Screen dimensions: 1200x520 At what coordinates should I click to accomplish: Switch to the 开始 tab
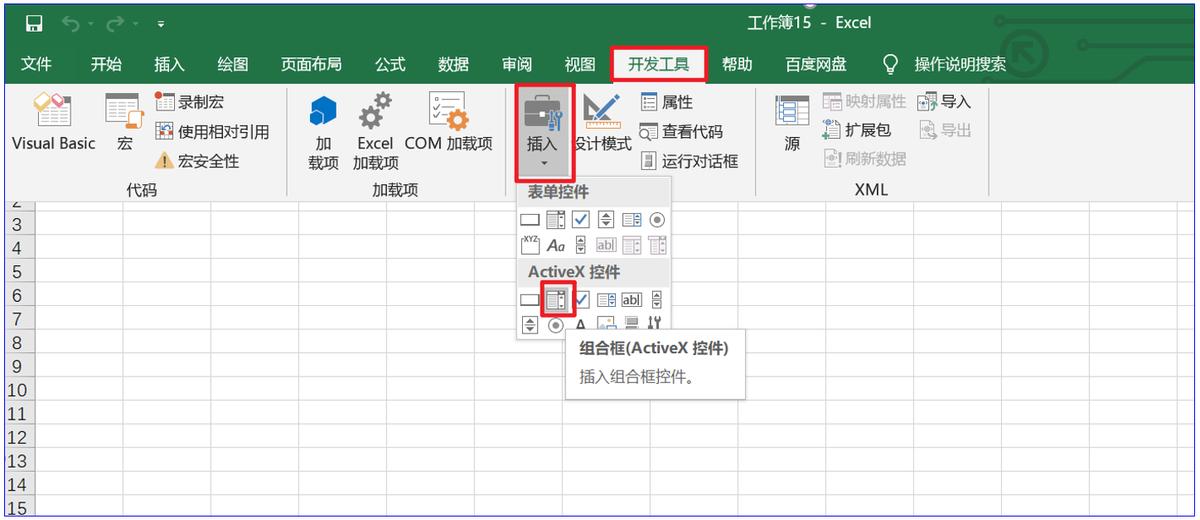tap(106, 64)
